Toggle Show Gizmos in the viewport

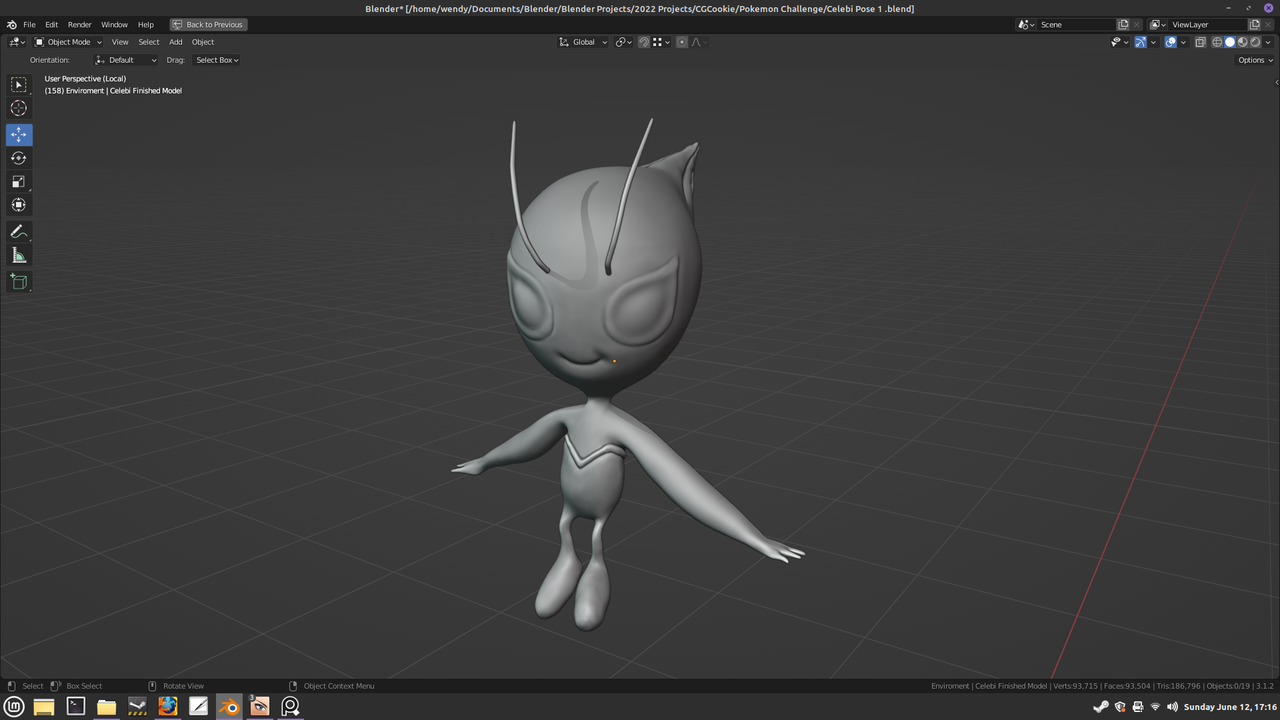(1141, 41)
